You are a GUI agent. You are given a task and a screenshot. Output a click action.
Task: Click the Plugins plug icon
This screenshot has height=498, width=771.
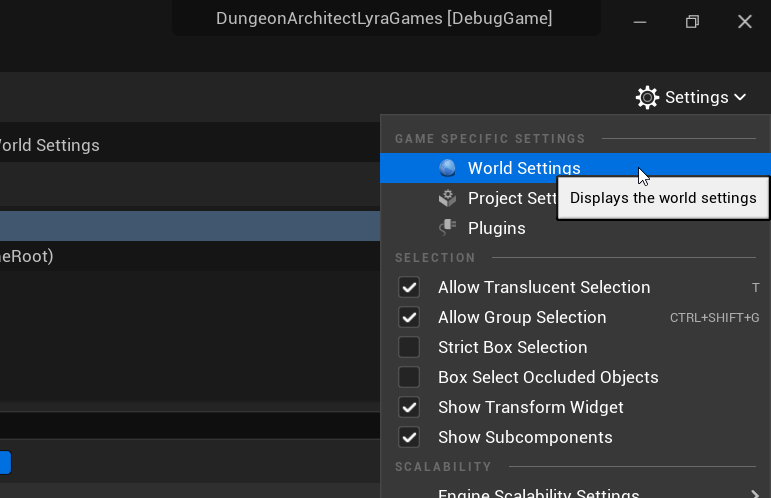pyautogui.click(x=447, y=228)
